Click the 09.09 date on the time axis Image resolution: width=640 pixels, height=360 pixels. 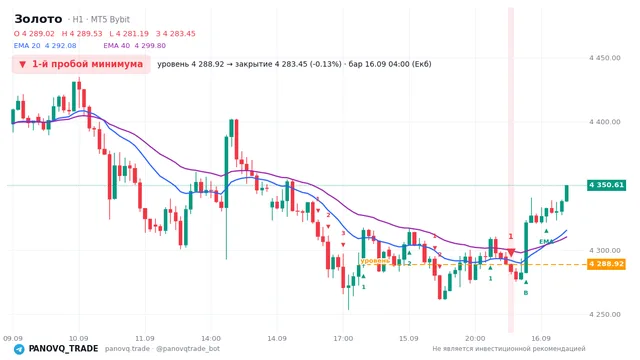[13, 338]
